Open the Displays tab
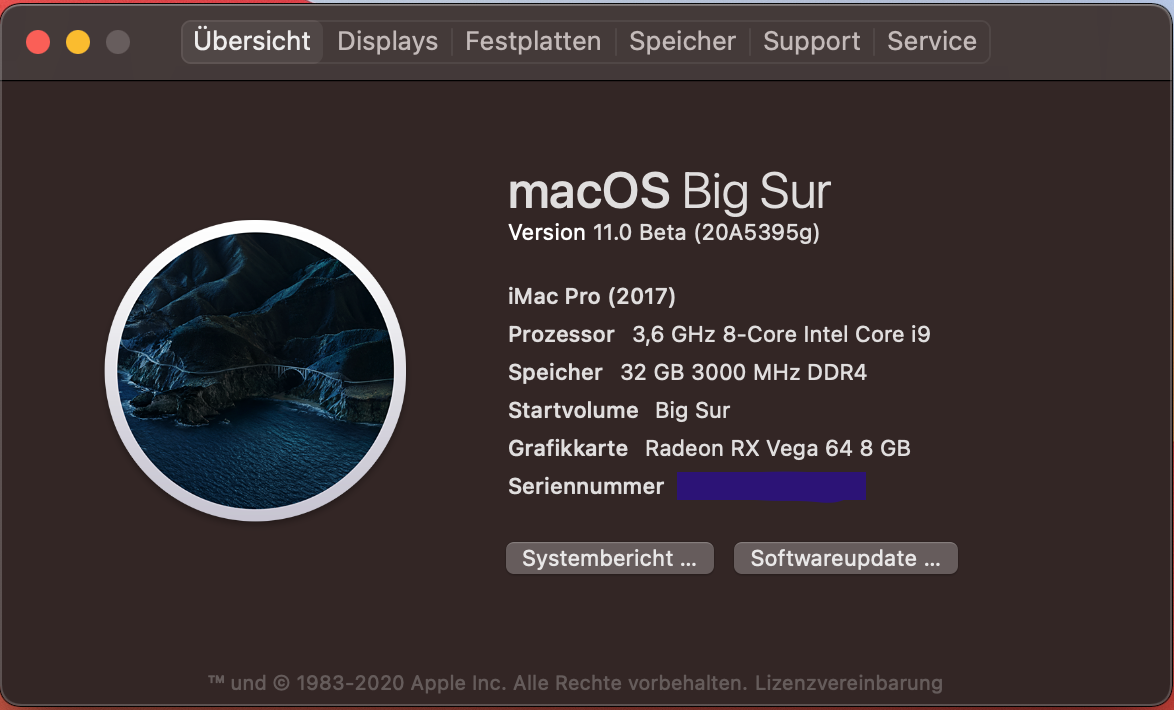Screen dimensions: 1174x710 pyautogui.click(x=387, y=42)
